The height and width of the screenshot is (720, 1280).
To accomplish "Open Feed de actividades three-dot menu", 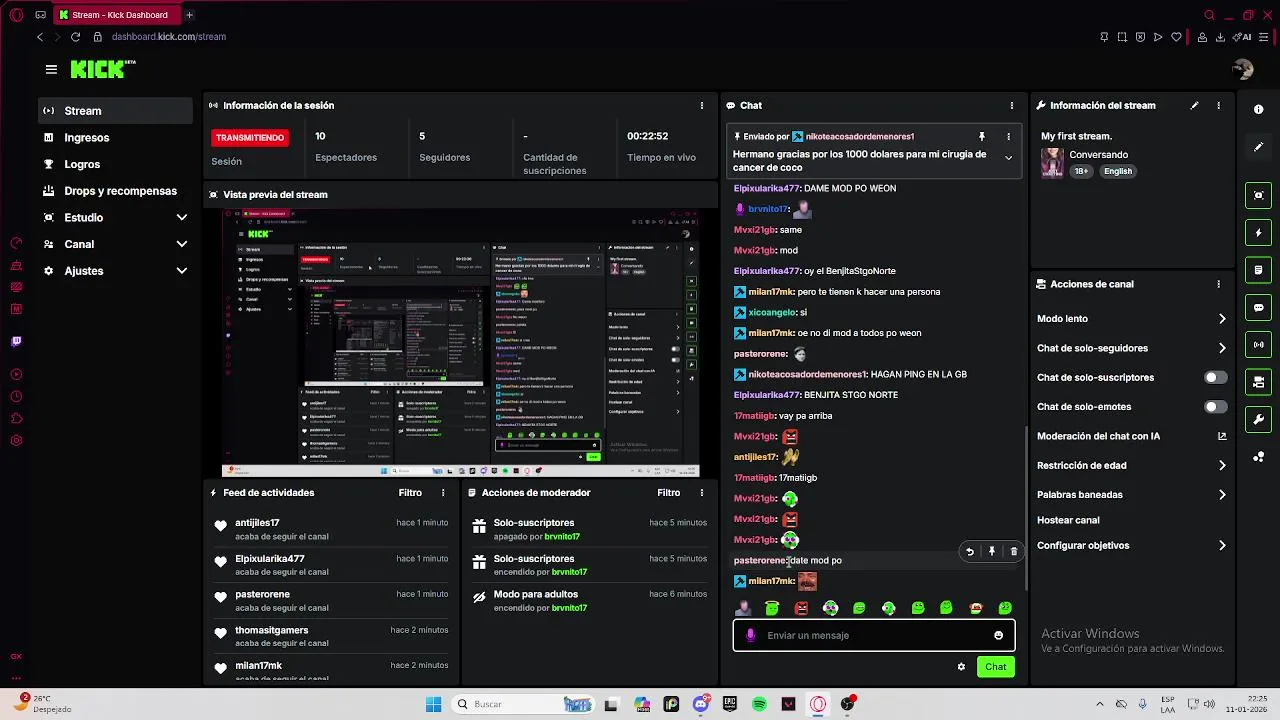I will pyautogui.click(x=443, y=493).
